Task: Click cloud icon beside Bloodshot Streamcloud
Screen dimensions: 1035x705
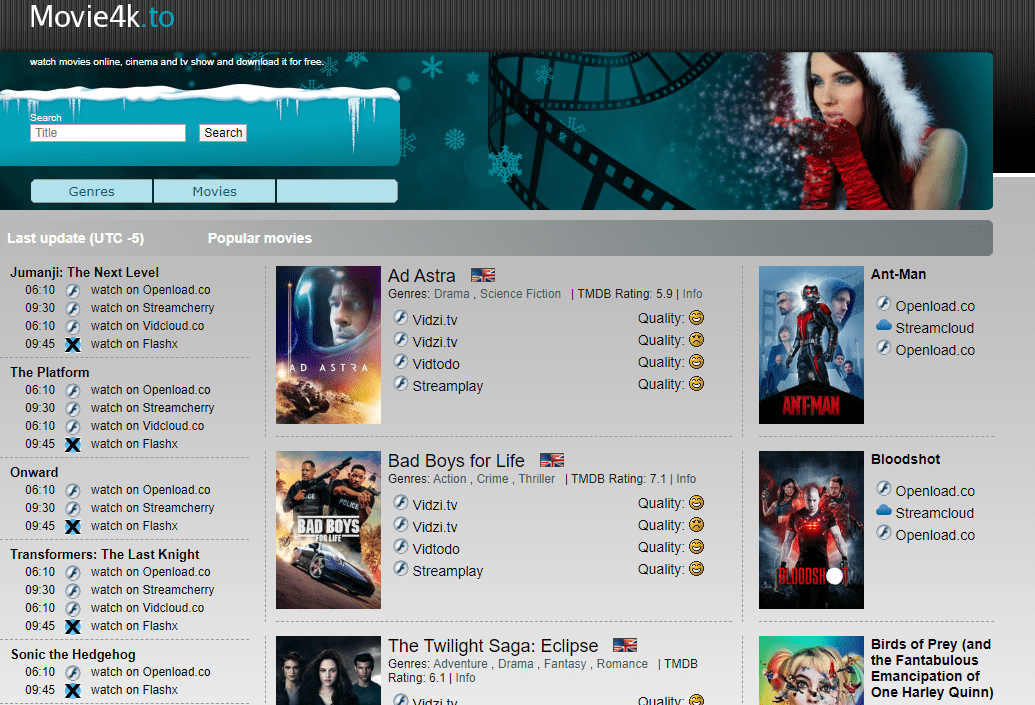Action: [884, 510]
